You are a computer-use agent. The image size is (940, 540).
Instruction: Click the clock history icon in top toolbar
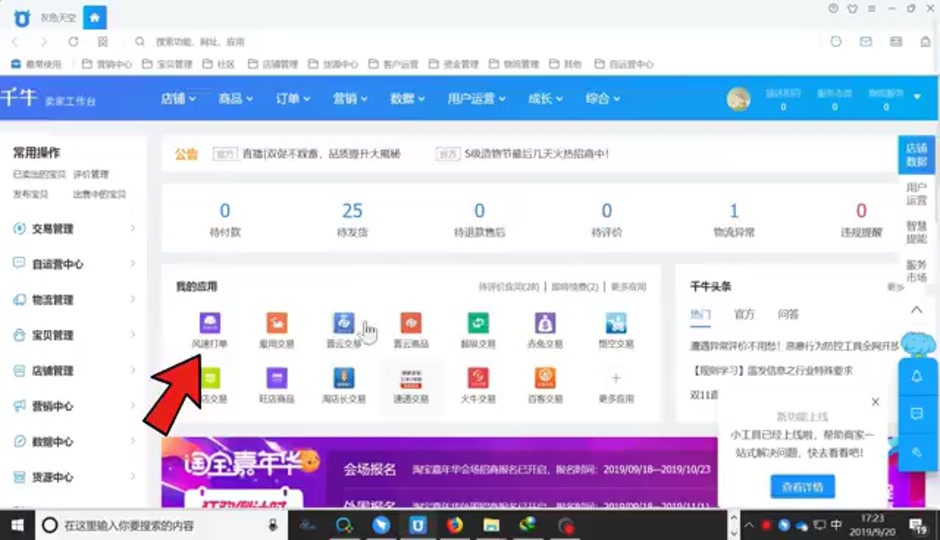[x=836, y=41]
